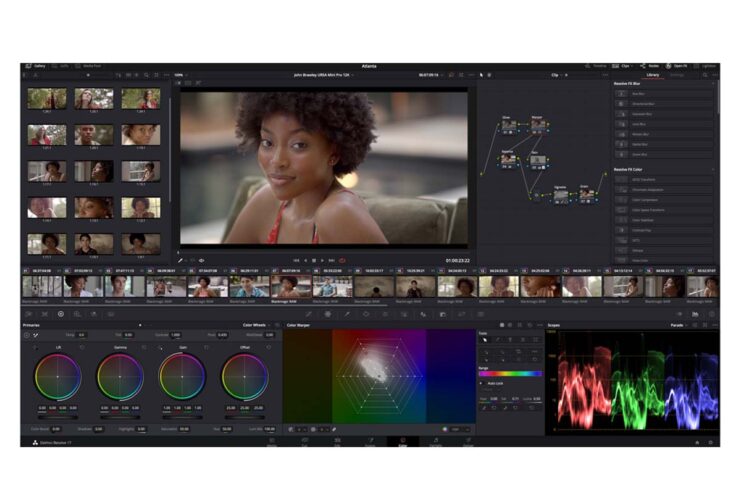This screenshot has width=741, height=486.
Task: Click search icon in effects Library
Action: pos(705,75)
